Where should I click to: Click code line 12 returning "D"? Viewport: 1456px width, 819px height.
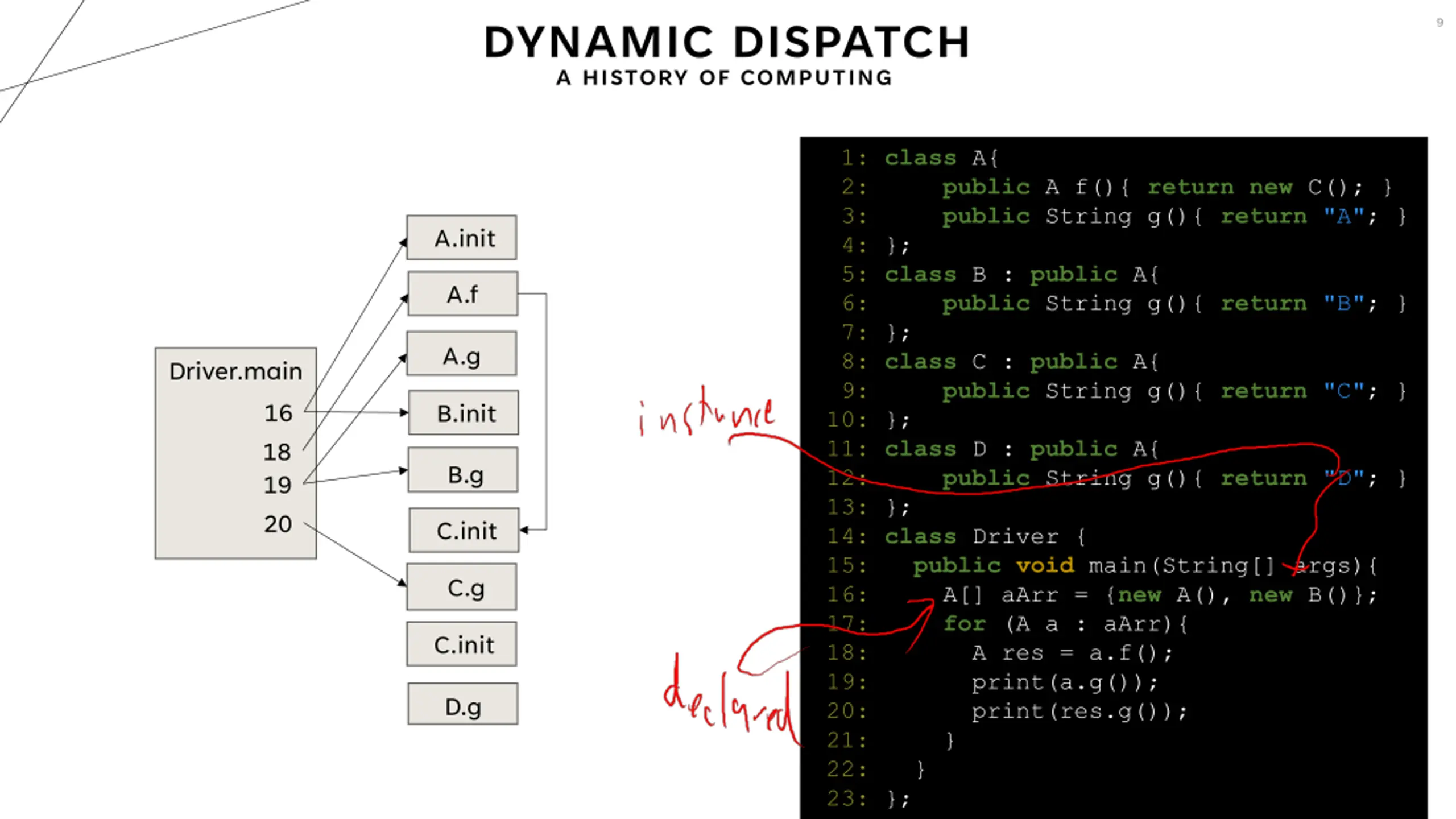point(1116,478)
